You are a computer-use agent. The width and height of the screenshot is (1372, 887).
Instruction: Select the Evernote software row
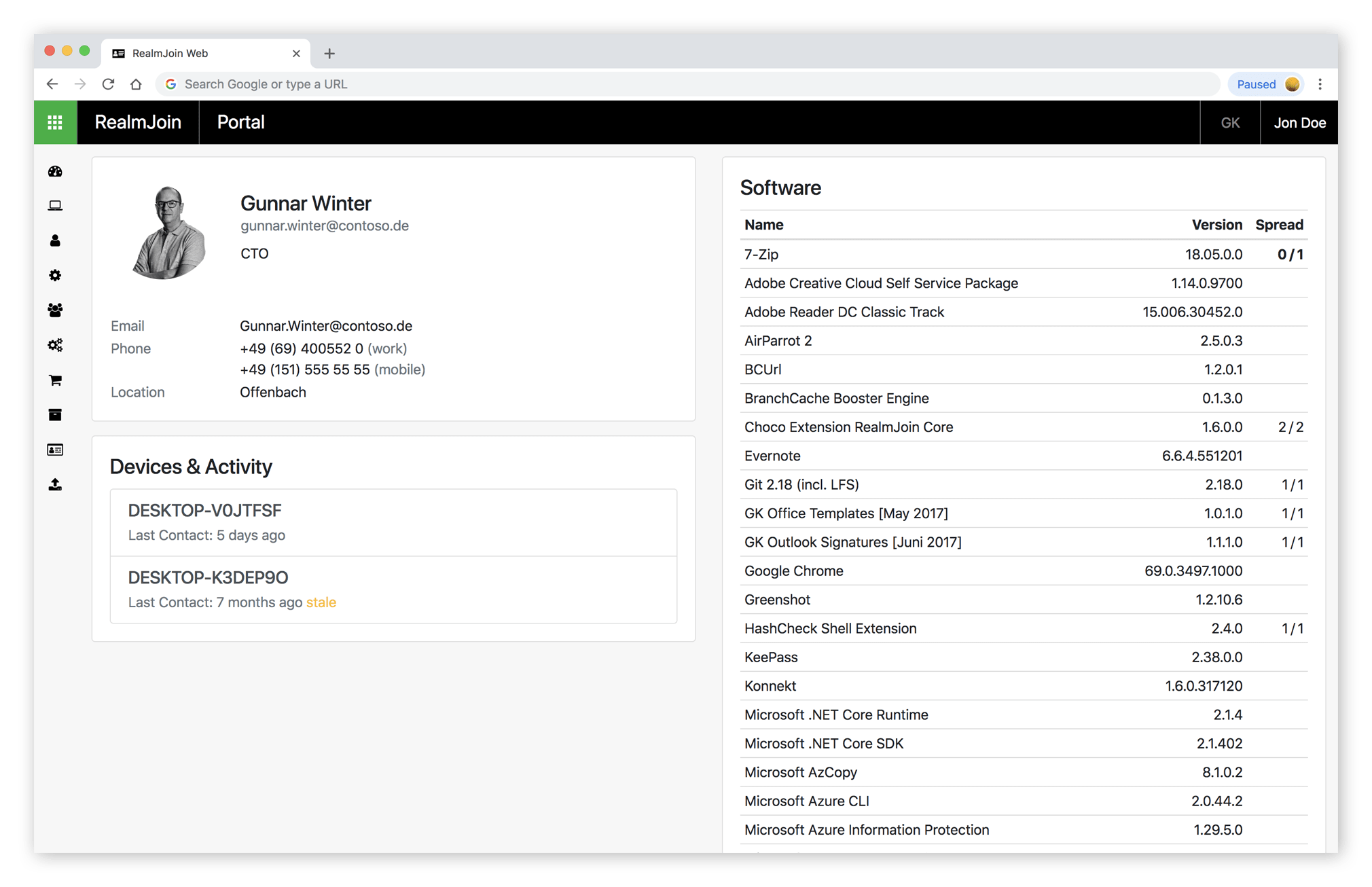[1024, 456]
